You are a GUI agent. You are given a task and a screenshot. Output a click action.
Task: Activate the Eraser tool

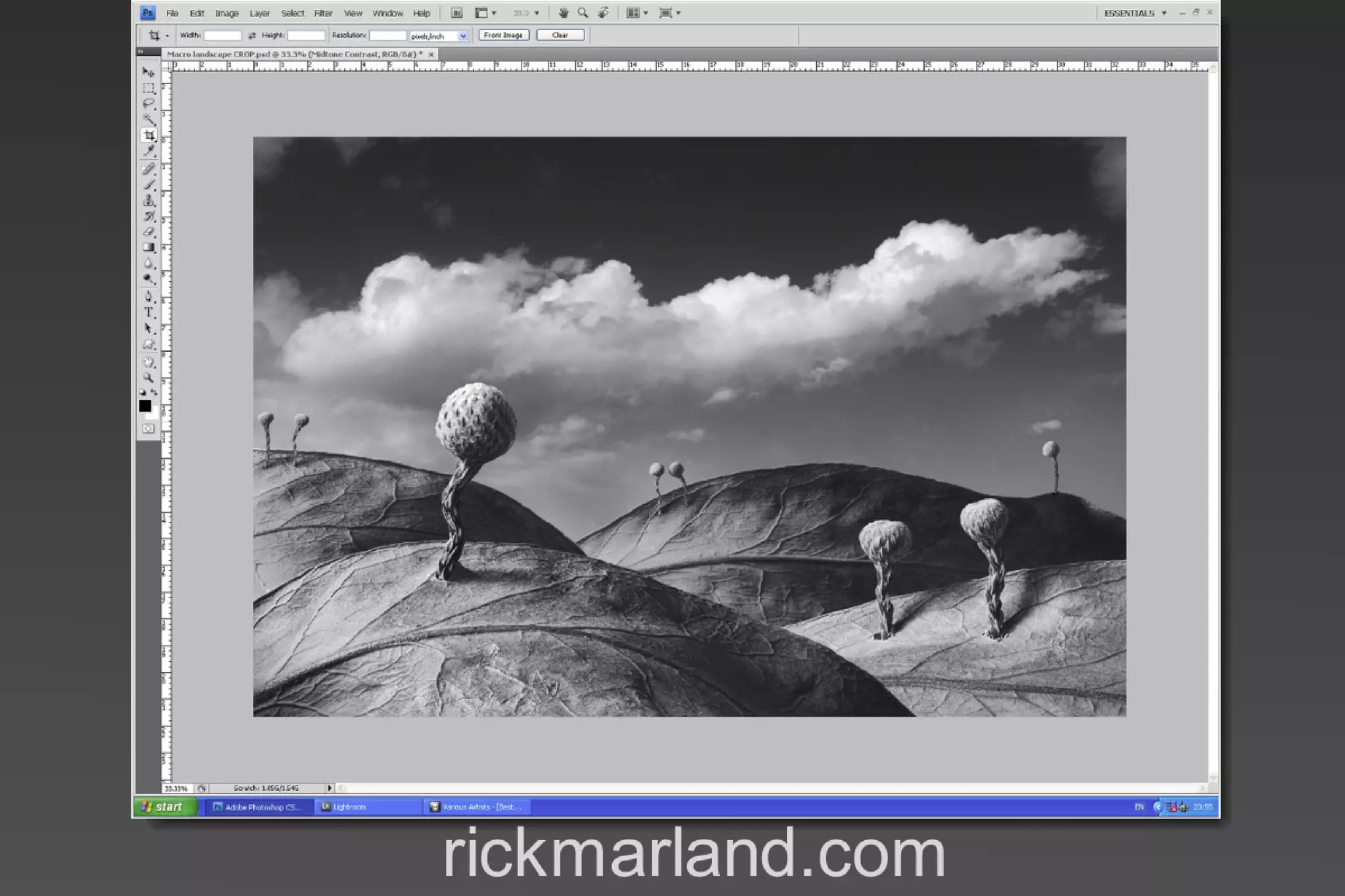tap(148, 232)
